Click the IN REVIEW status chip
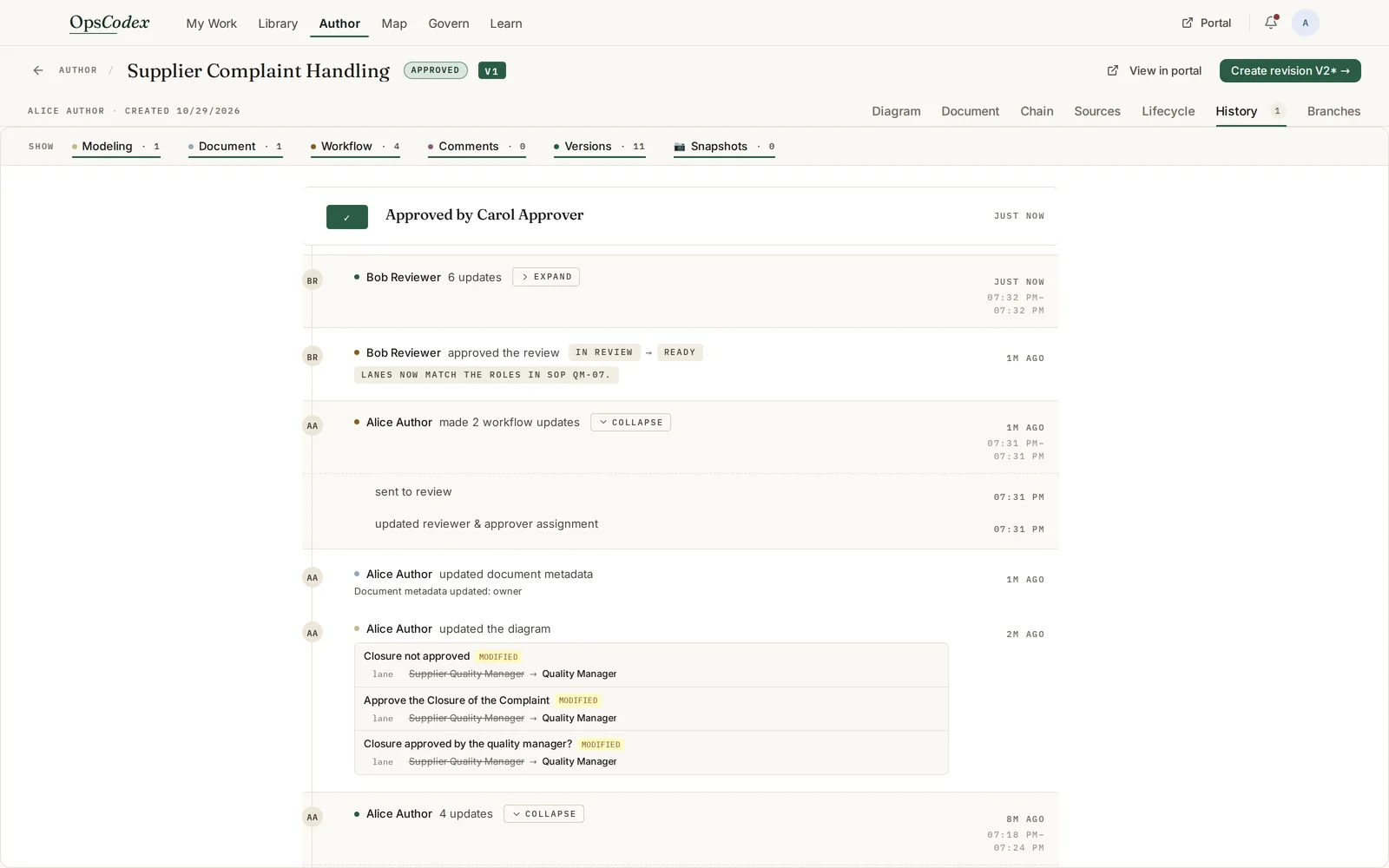 (x=604, y=352)
